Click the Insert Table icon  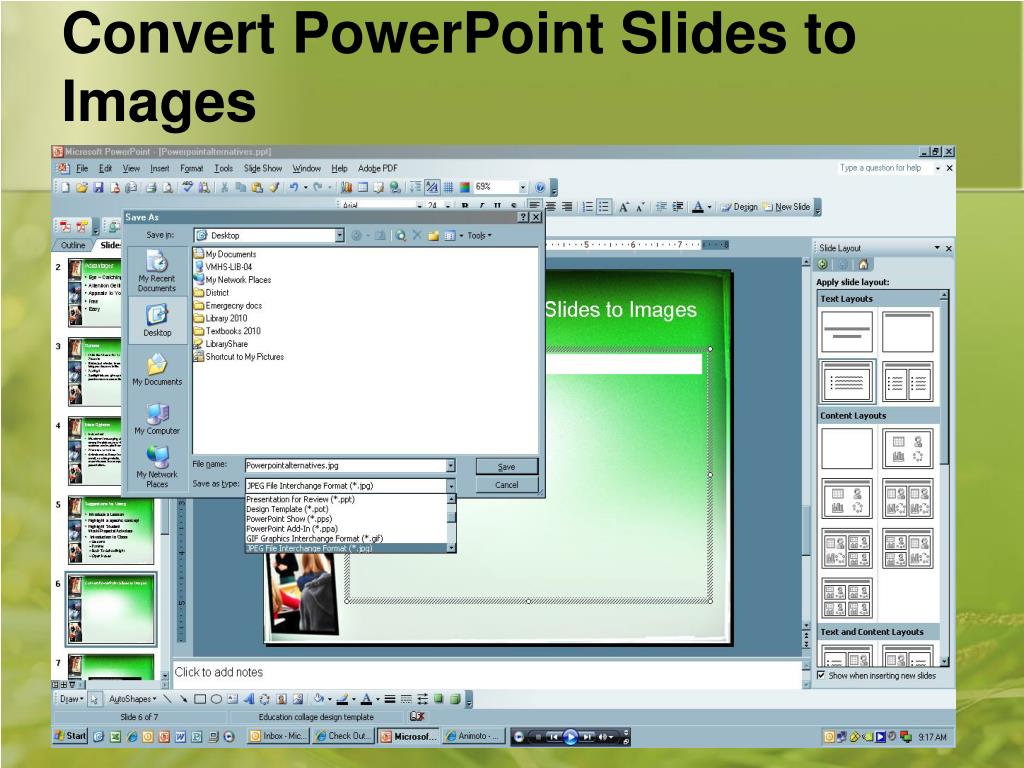click(x=363, y=187)
